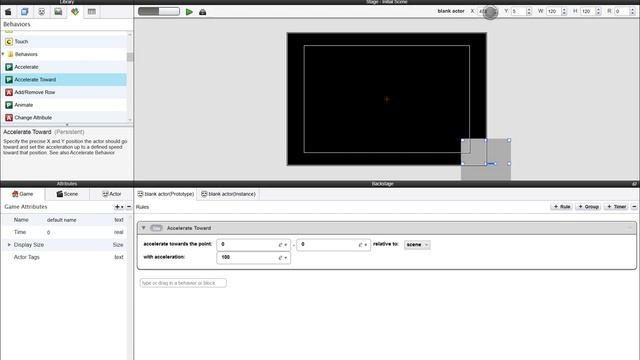Click the Behaviors folder icon
640x360 pixels.
point(11,54)
